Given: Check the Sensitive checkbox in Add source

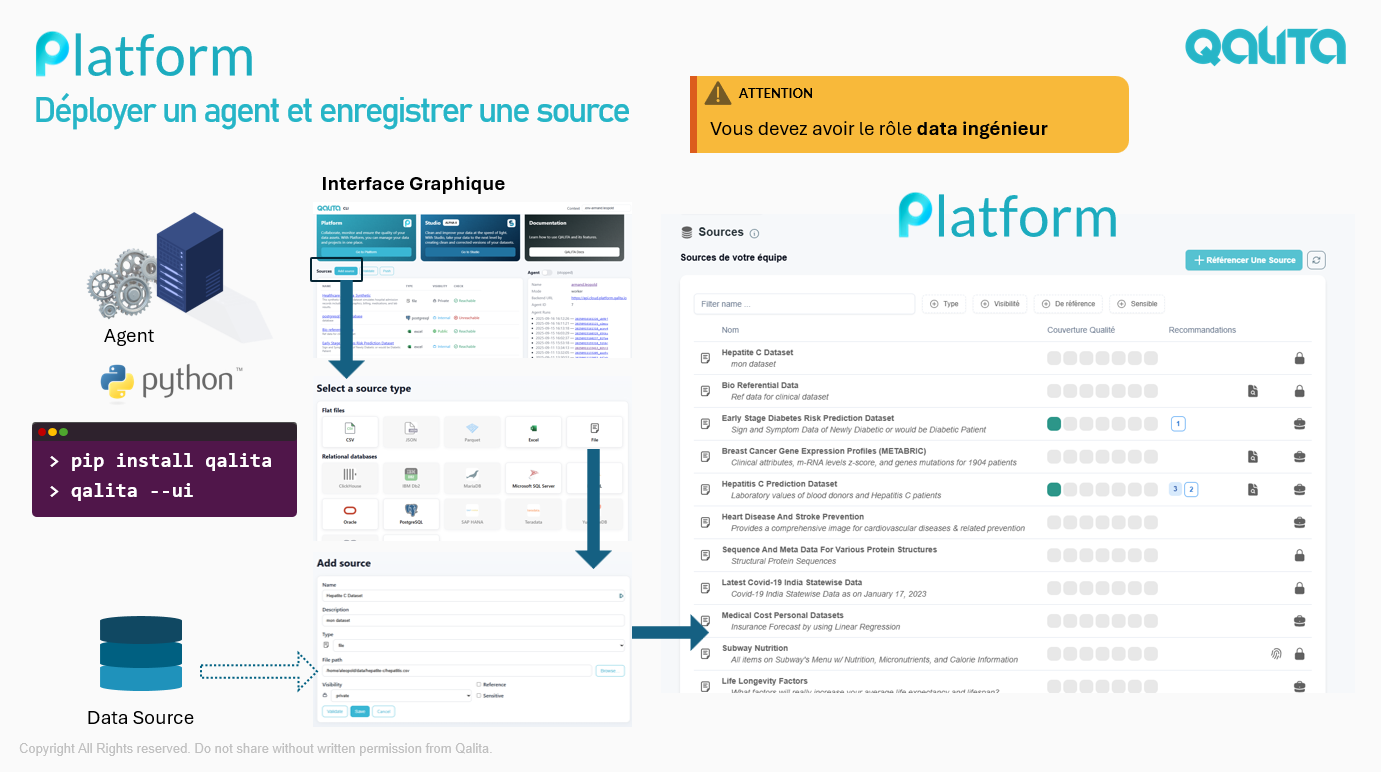Looking at the screenshot, I should (x=479, y=695).
